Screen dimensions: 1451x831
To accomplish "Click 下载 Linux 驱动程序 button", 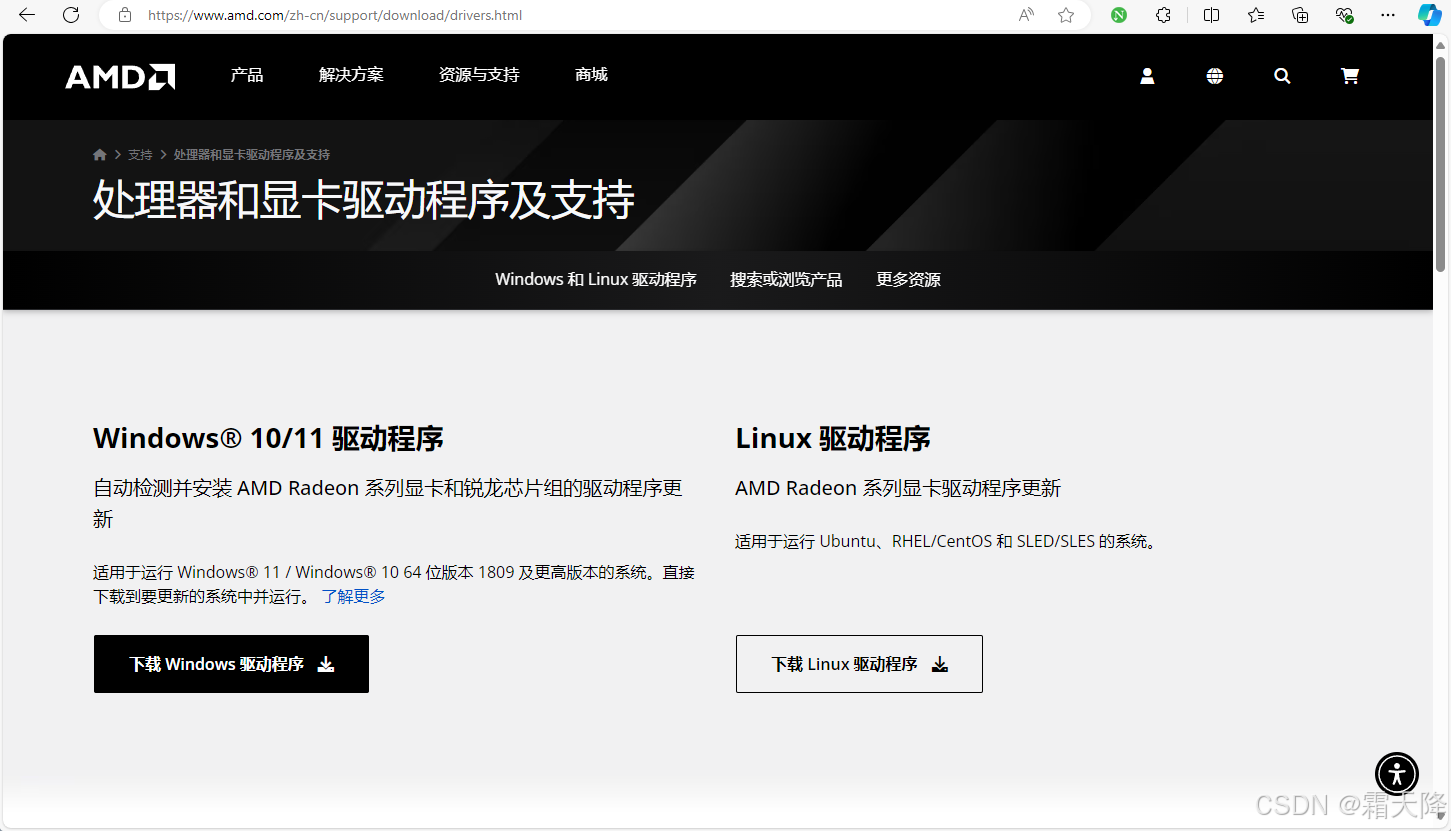I will tap(859, 664).
